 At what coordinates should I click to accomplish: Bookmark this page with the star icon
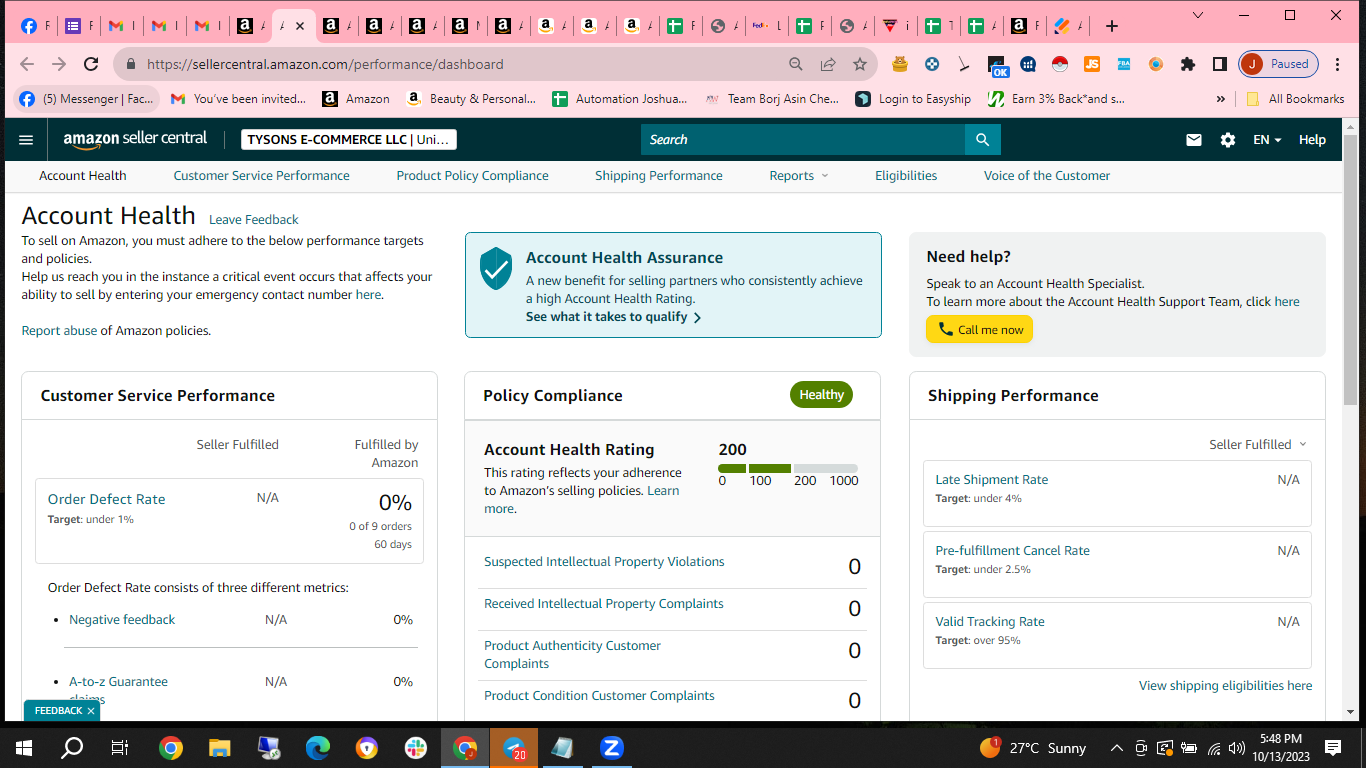(860, 64)
